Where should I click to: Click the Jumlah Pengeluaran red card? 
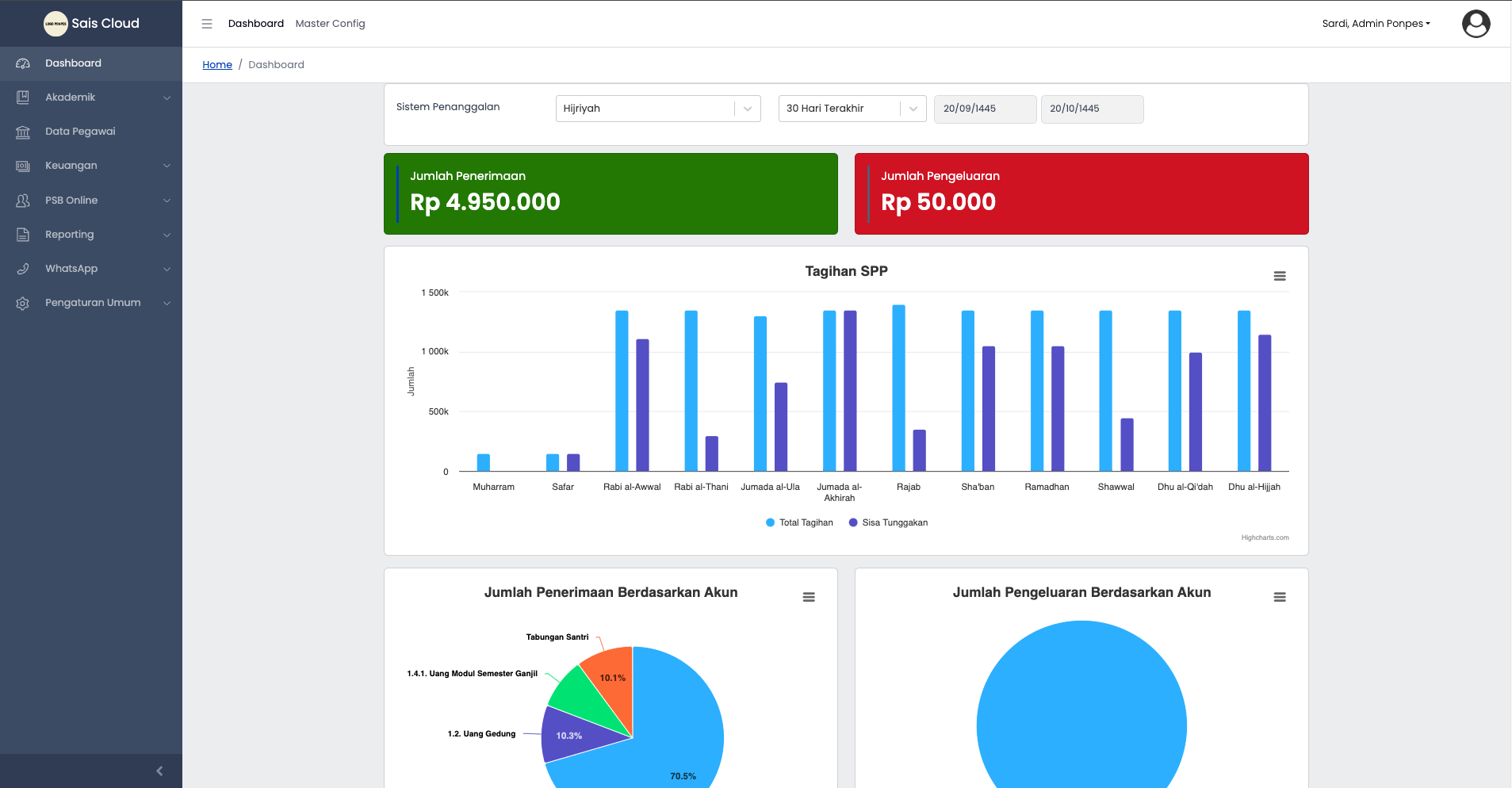click(1081, 193)
